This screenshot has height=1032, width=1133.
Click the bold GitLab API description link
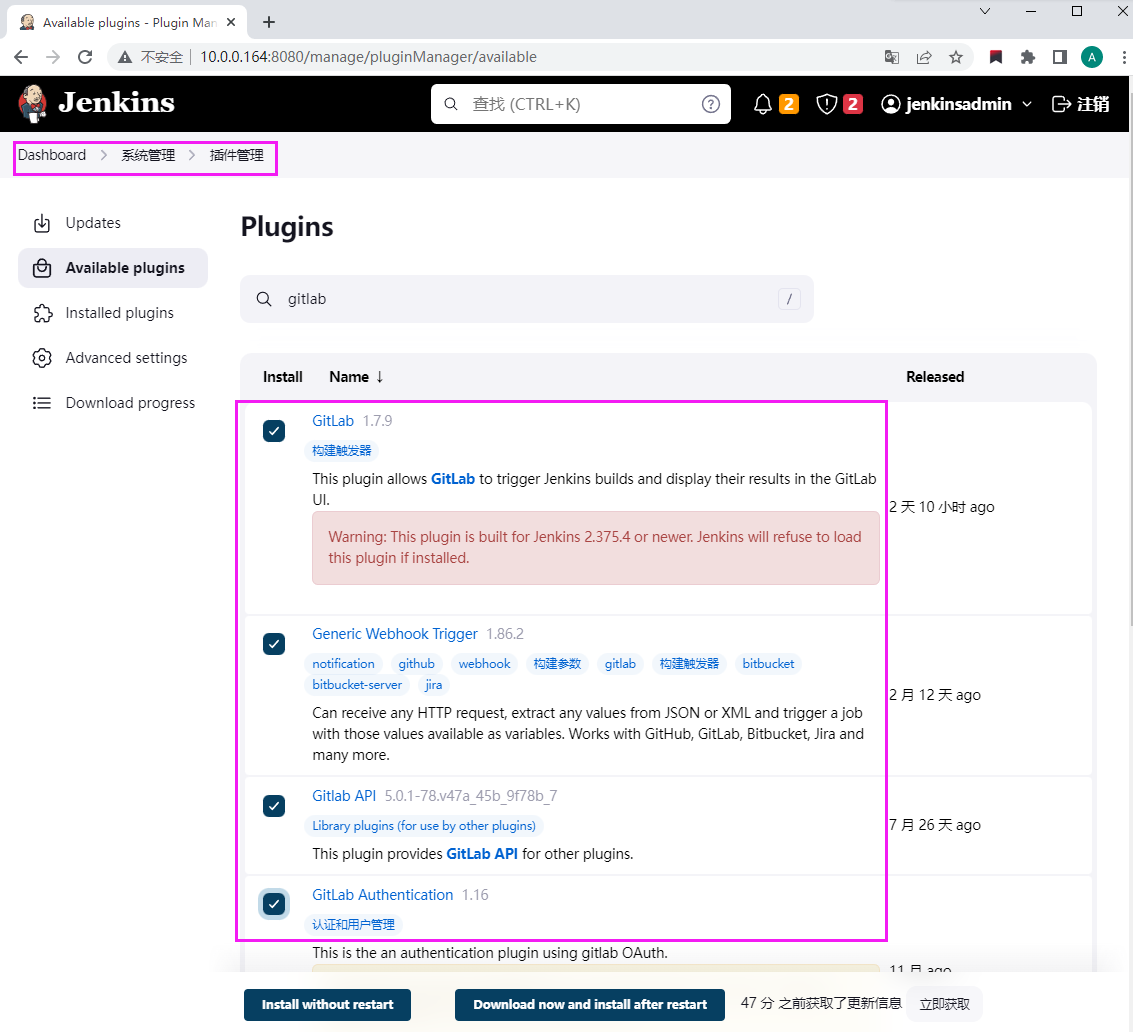click(482, 853)
